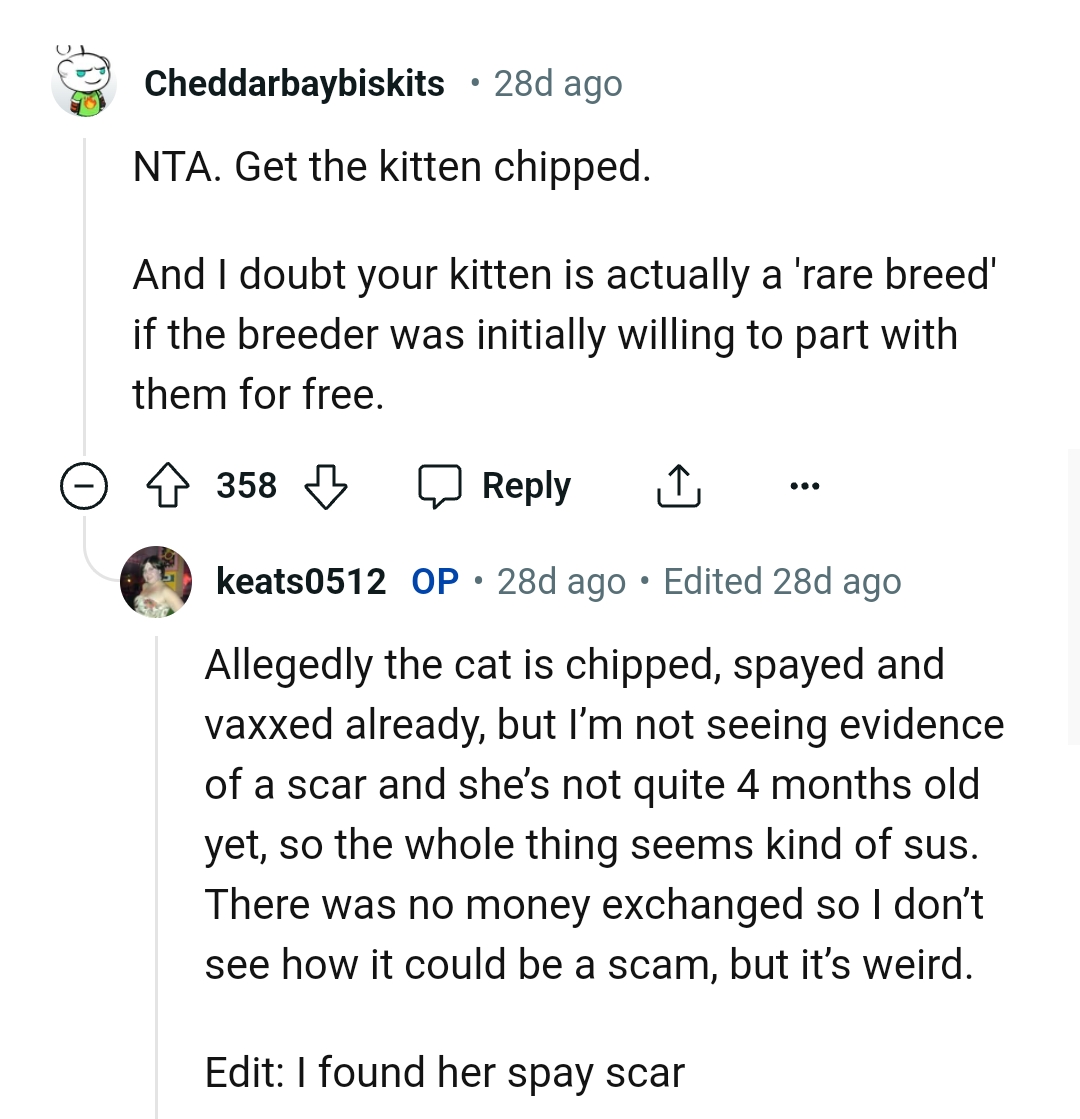The image size is (1080, 1119).
Task: Open the share icon on the comment
Action: [x=679, y=486]
